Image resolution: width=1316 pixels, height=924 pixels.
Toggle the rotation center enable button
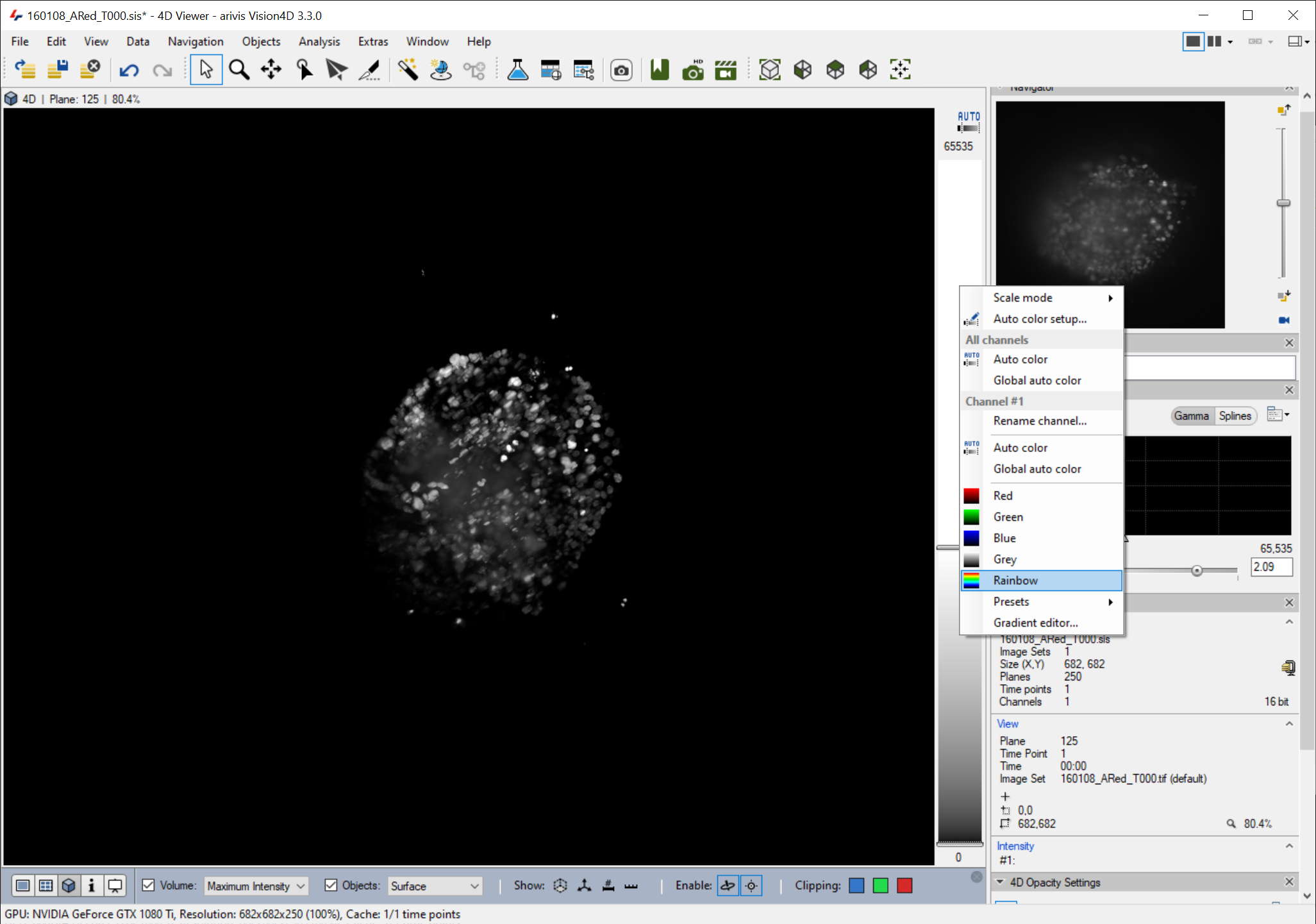click(x=750, y=886)
